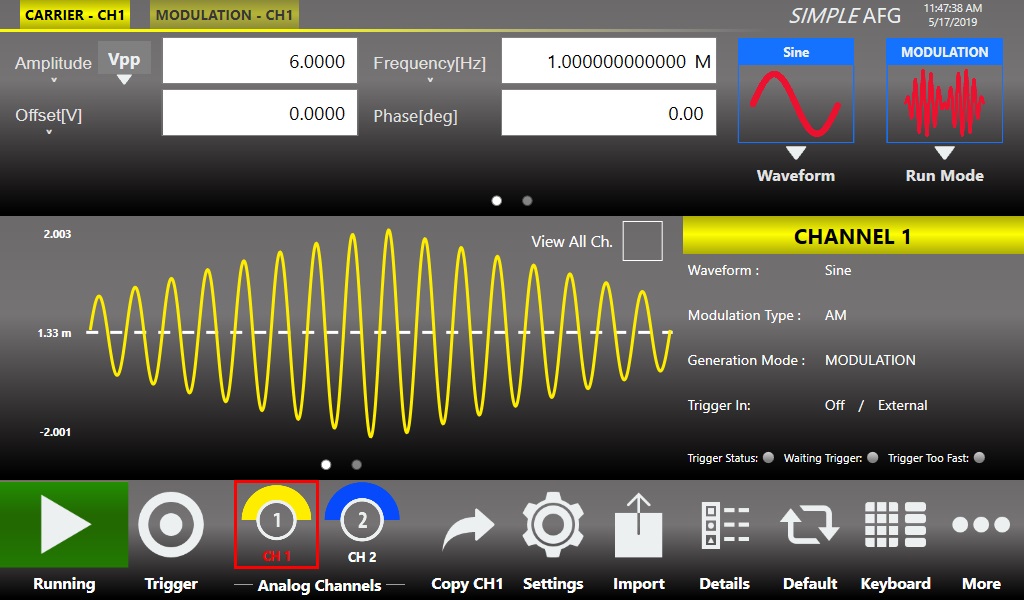1024x600 pixels.
Task: Click the Import icon
Action: [x=638, y=525]
